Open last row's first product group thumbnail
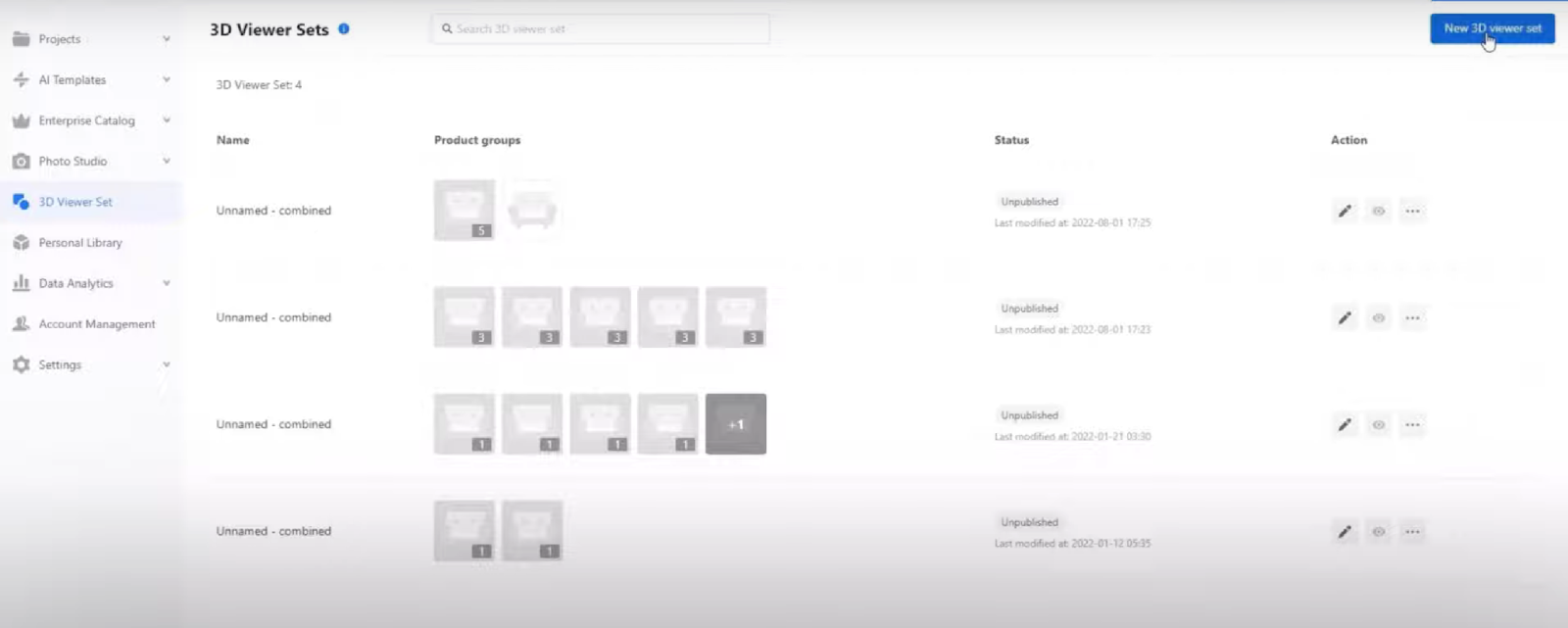 [465, 531]
